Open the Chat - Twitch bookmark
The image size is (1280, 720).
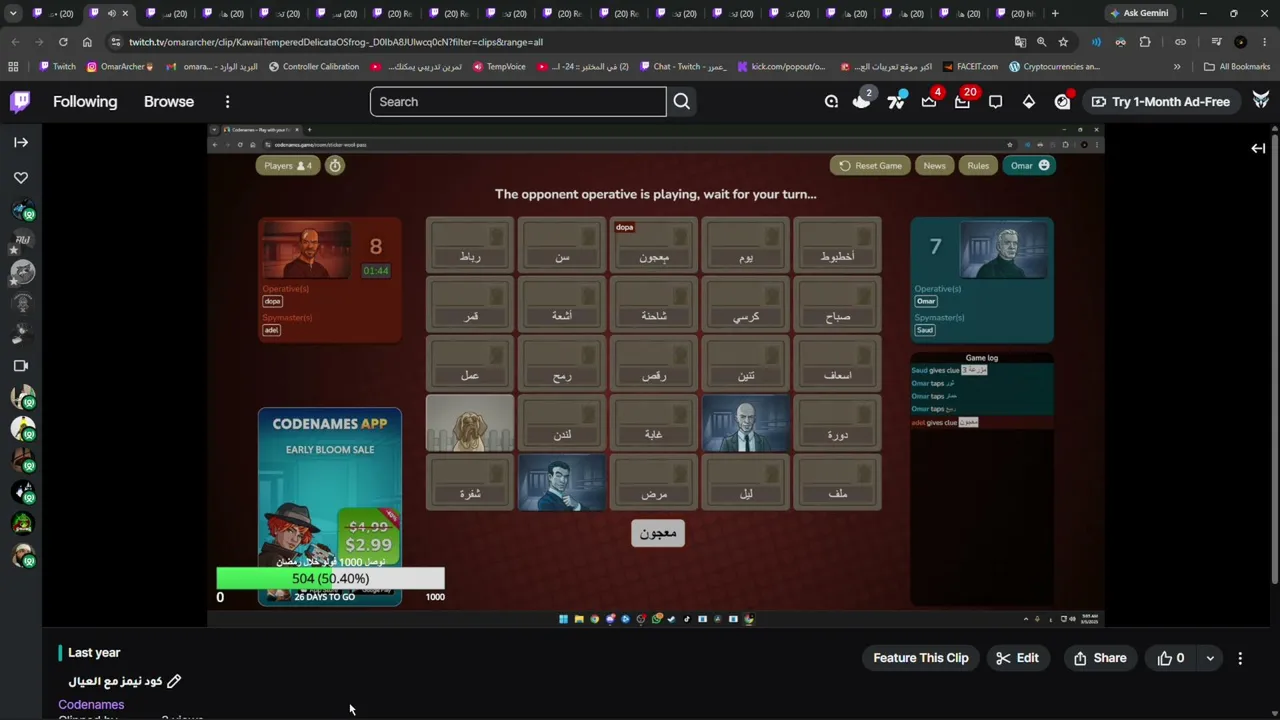682,67
